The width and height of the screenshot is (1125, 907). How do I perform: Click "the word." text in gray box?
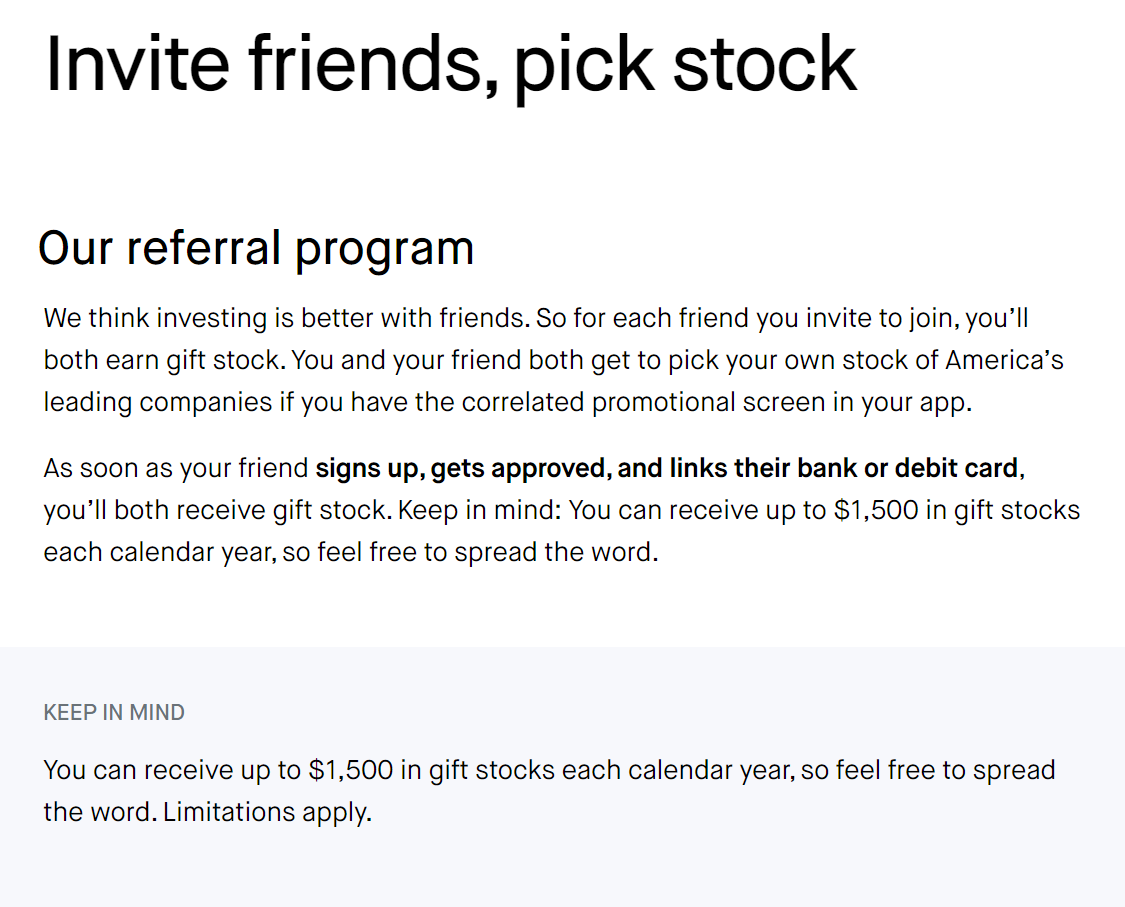[x=100, y=812]
